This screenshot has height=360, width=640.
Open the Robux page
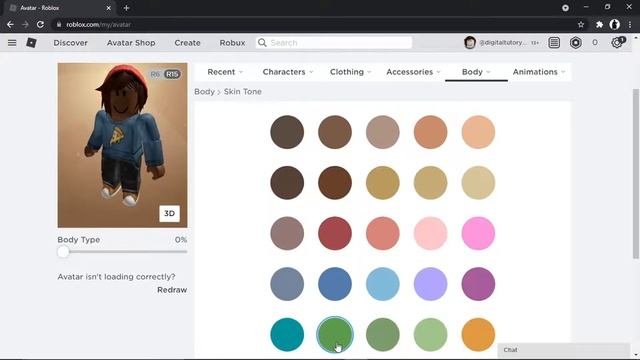point(232,42)
